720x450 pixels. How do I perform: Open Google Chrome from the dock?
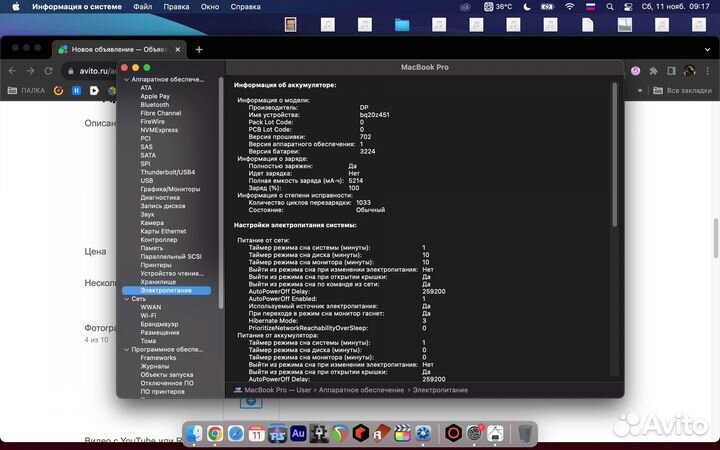[214, 433]
